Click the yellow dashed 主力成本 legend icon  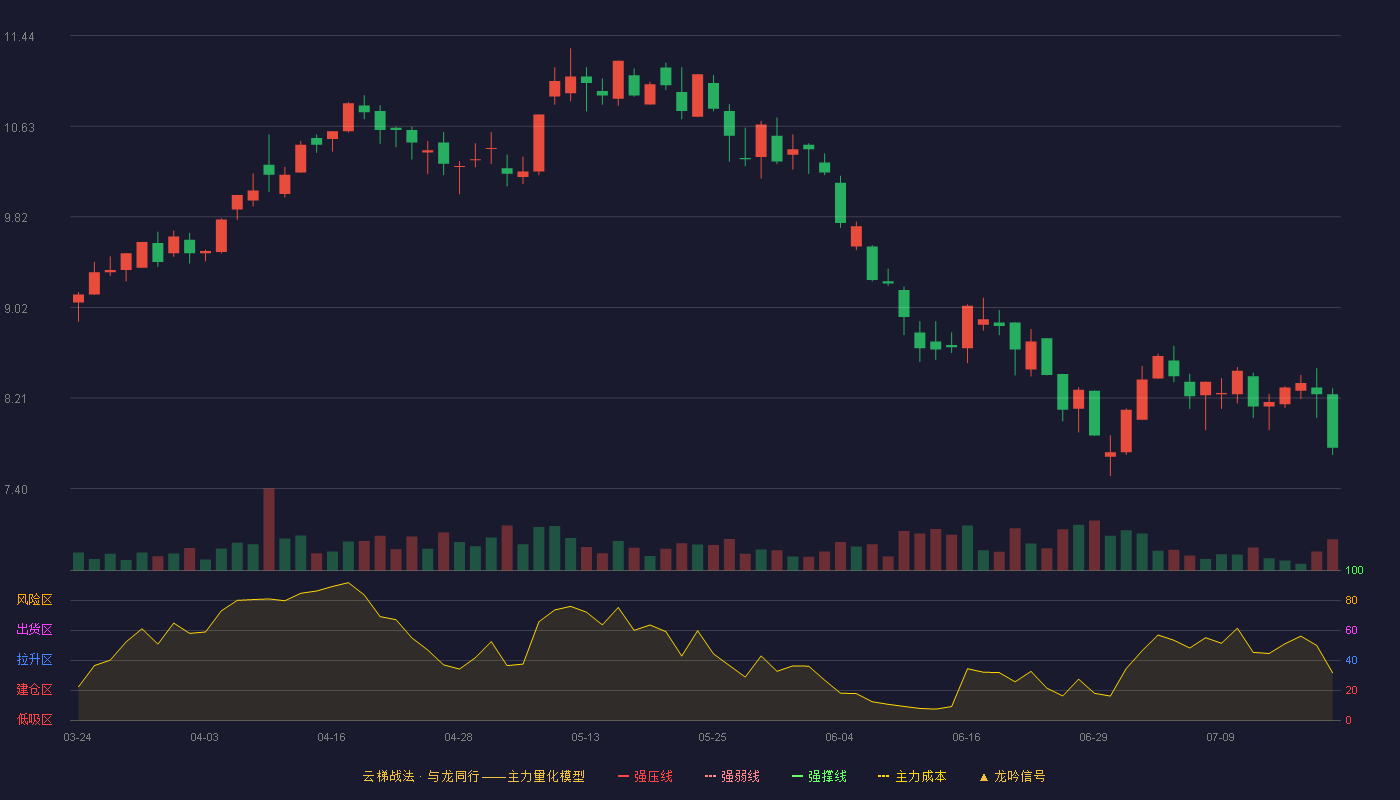[884, 776]
